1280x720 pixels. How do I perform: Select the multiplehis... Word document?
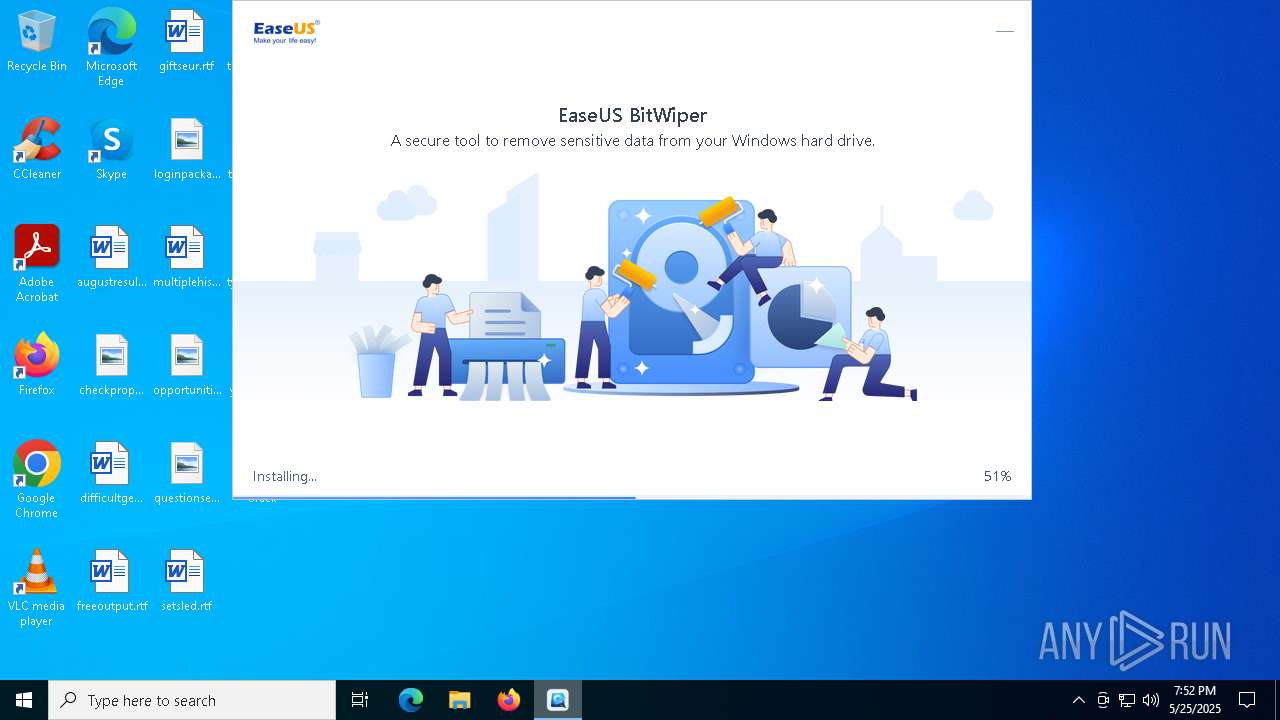[x=186, y=258]
